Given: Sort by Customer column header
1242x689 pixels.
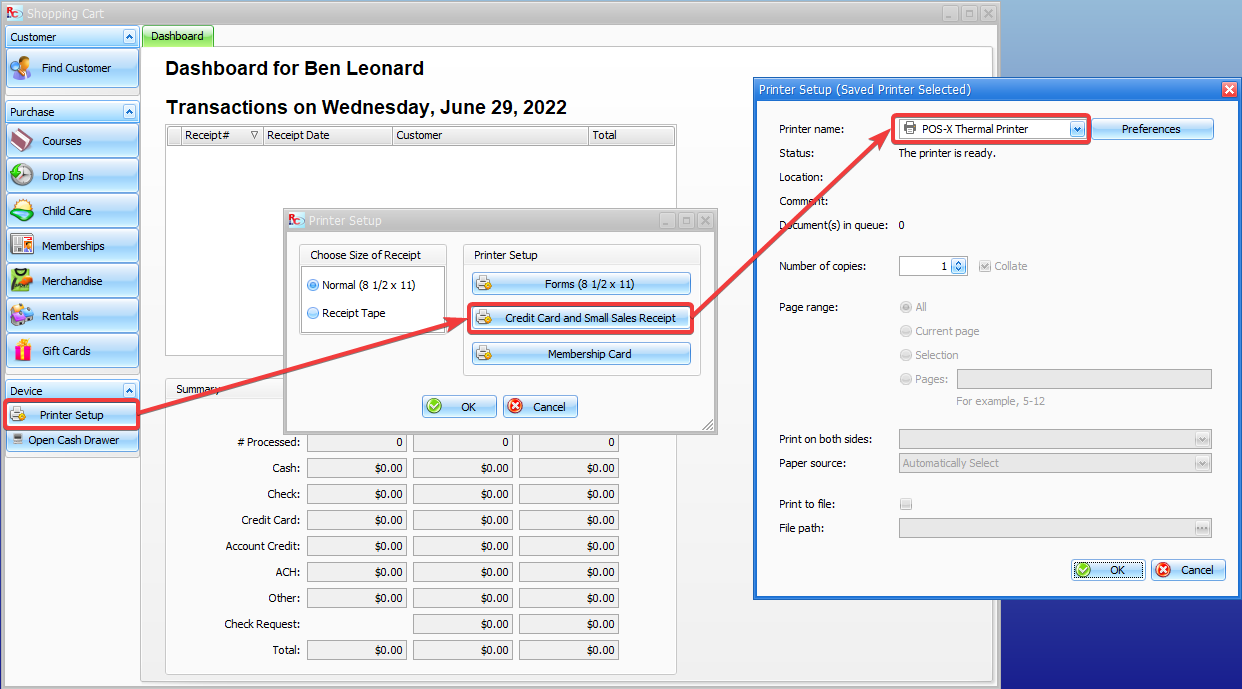Looking at the screenshot, I should (490, 135).
